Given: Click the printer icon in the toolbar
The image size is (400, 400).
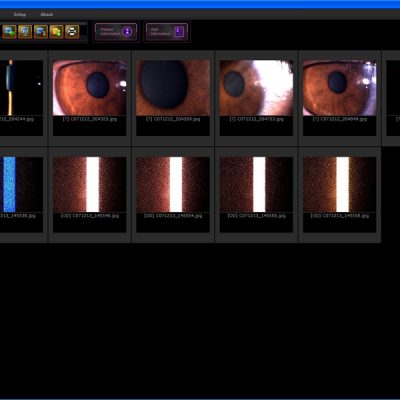Looking at the screenshot, I should click(72, 32).
